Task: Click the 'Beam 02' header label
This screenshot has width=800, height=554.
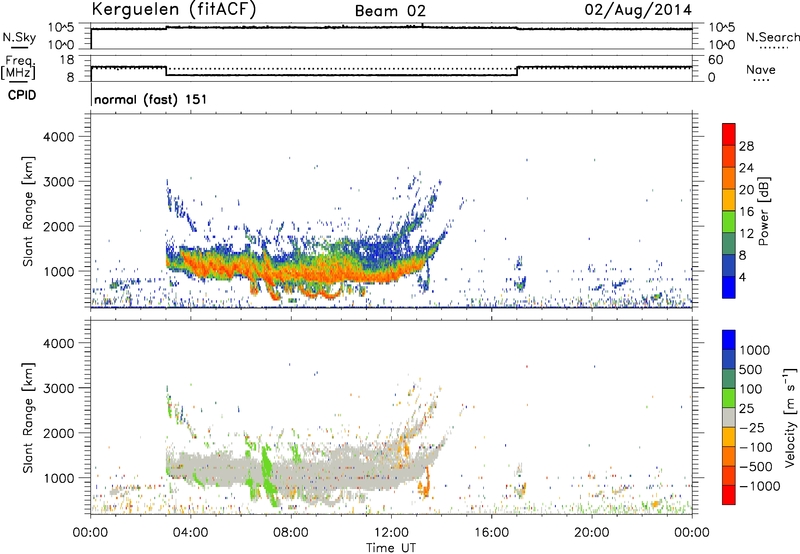Action: [390, 11]
